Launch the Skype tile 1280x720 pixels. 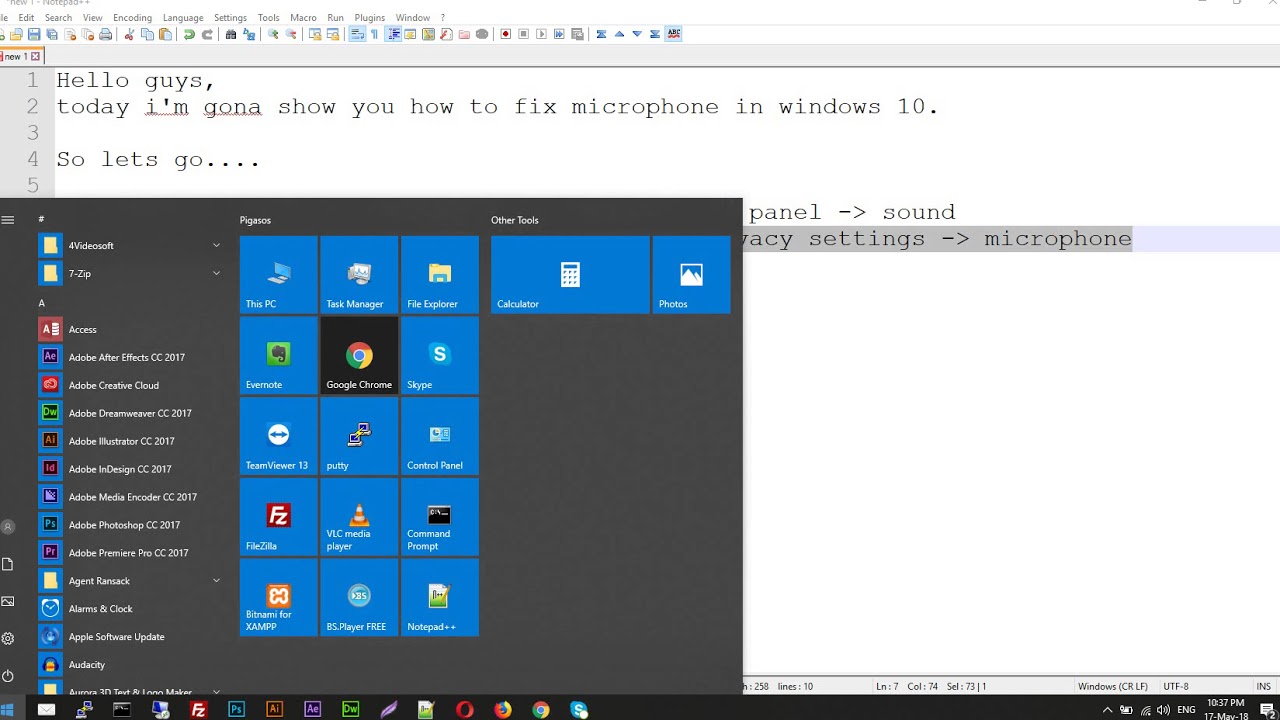coord(440,355)
